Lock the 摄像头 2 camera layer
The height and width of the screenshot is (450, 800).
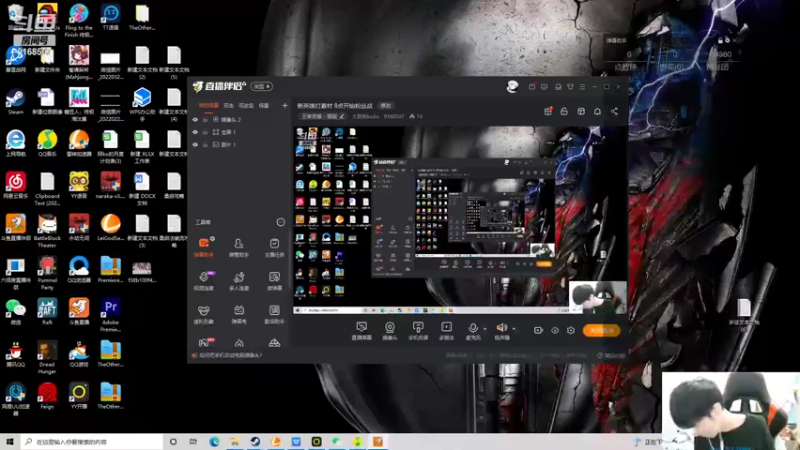point(205,119)
